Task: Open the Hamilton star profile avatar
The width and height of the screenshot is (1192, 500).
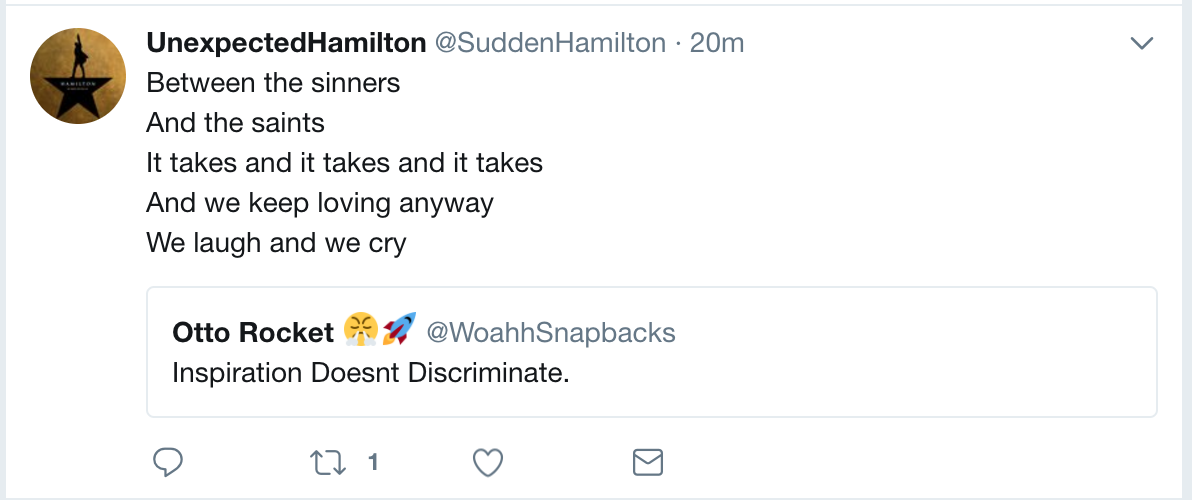Action: click(77, 77)
